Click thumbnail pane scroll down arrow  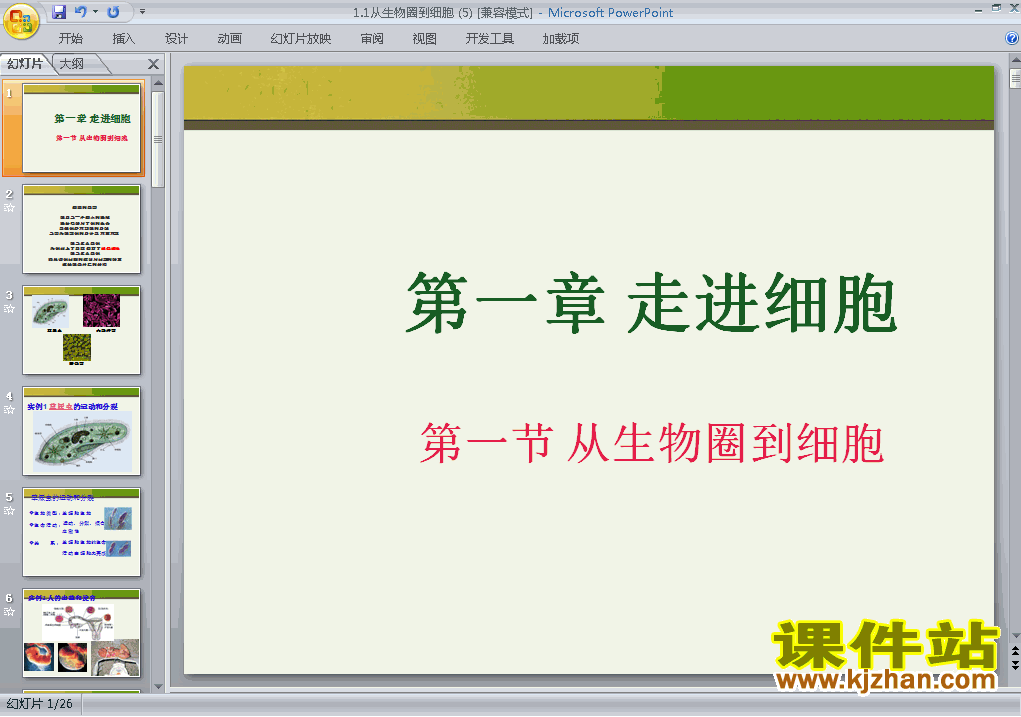point(158,686)
